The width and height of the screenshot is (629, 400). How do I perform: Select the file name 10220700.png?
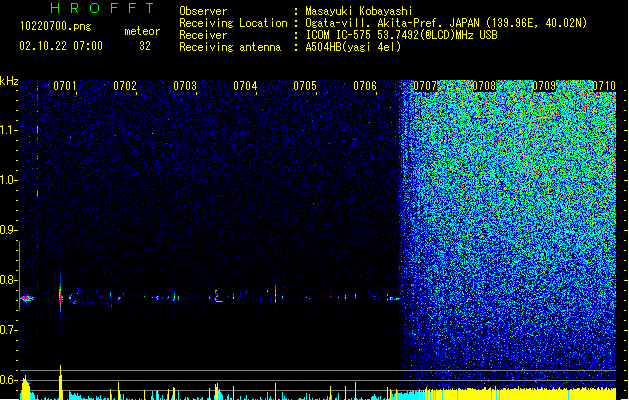click(55, 27)
